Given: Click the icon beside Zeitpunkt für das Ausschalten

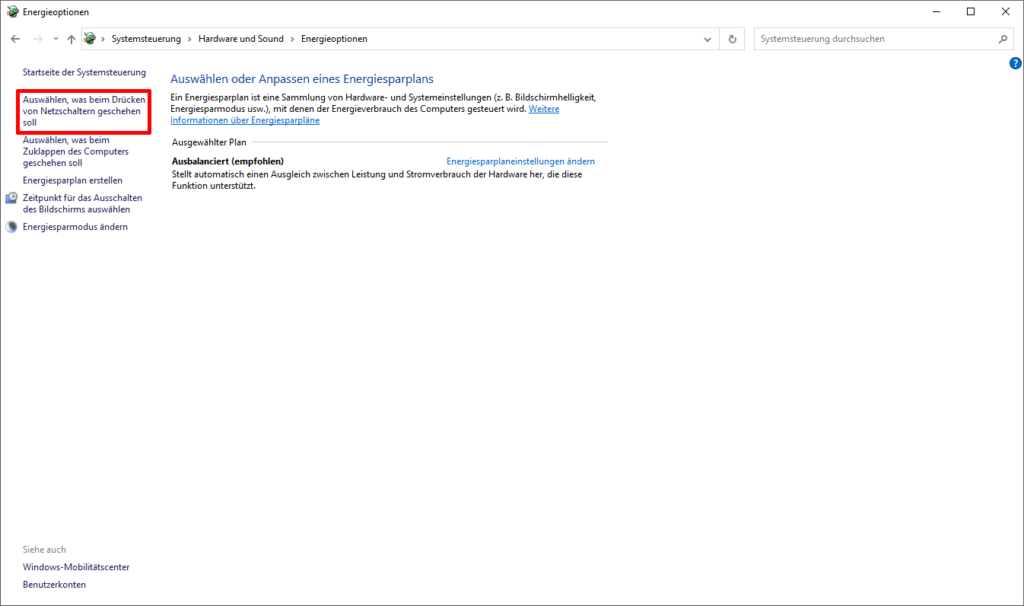Looking at the screenshot, I should [11, 198].
